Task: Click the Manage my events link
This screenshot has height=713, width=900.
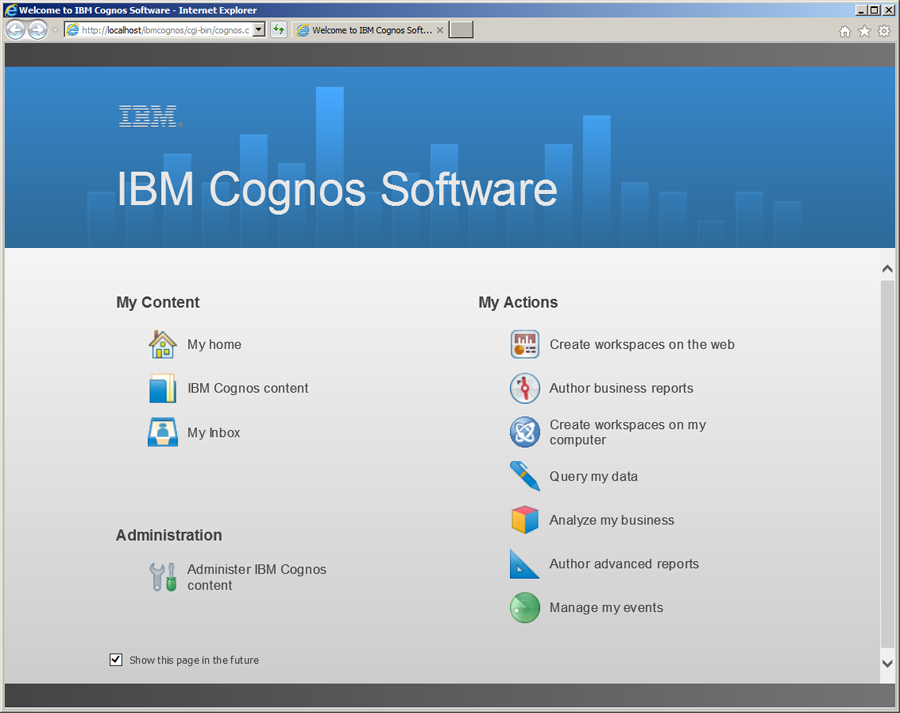Action: point(606,607)
